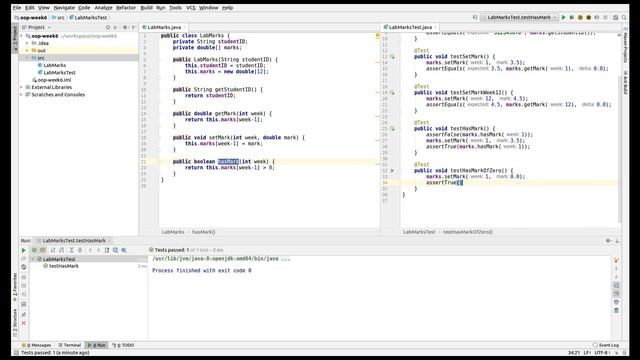640x360 pixels.
Task: Open the Event Log button
Action: 606,345
